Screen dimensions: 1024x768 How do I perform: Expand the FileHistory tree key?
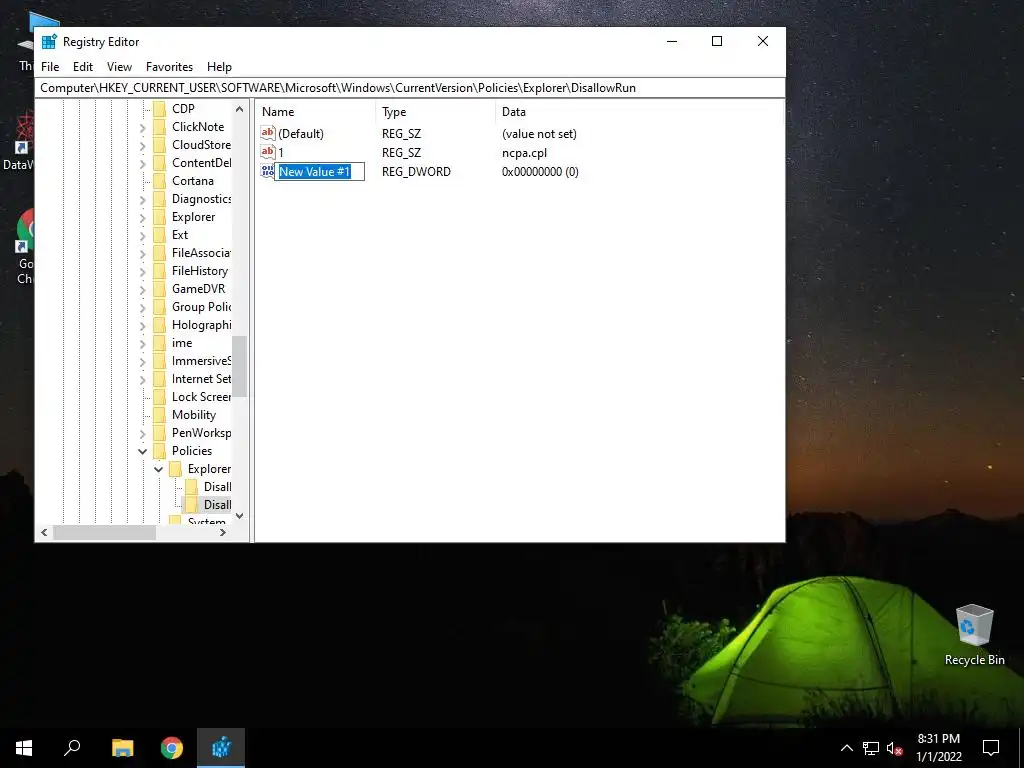coord(142,271)
